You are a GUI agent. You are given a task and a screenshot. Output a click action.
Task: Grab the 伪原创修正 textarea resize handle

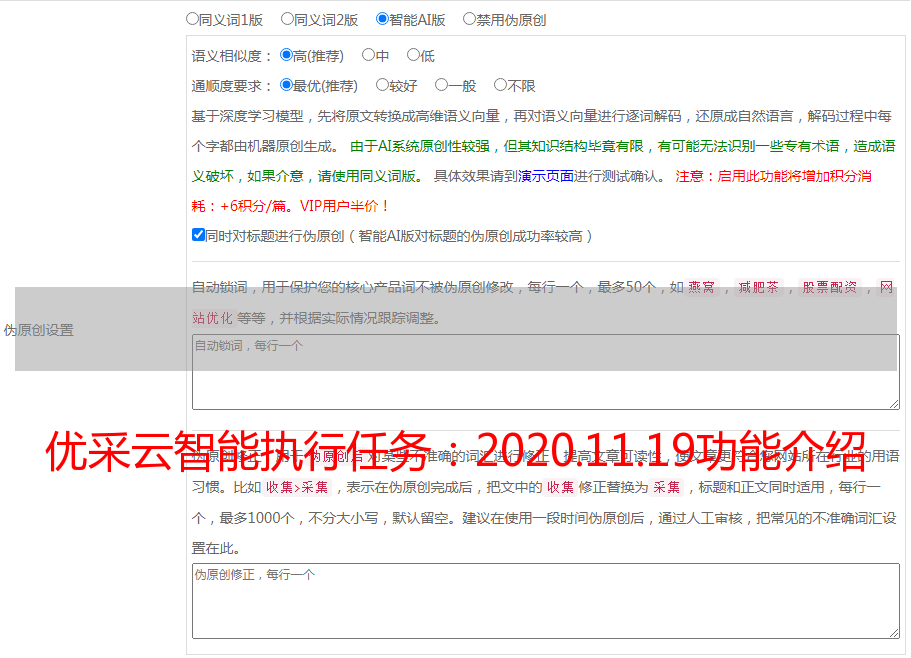(x=894, y=633)
